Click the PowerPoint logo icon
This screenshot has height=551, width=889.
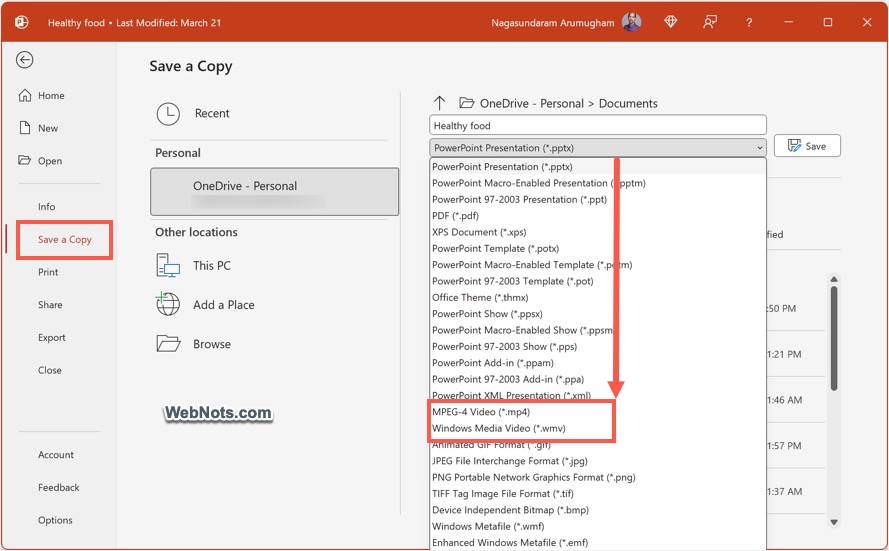coord(22,22)
